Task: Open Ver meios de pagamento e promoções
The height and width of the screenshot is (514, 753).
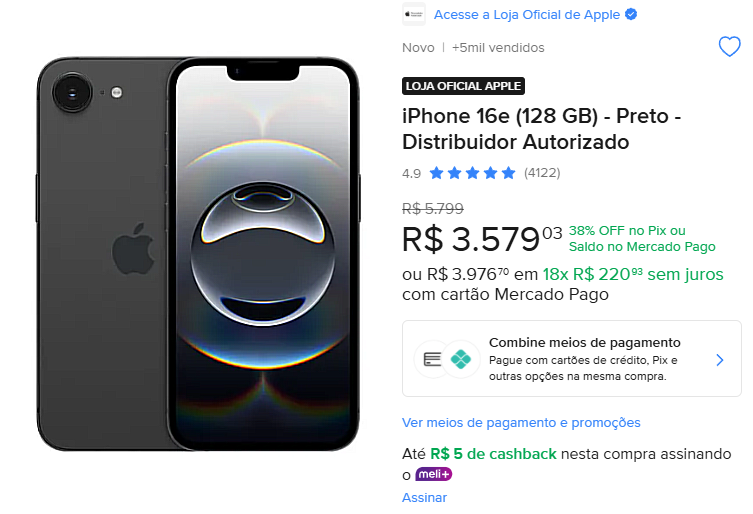Action: (x=521, y=423)
